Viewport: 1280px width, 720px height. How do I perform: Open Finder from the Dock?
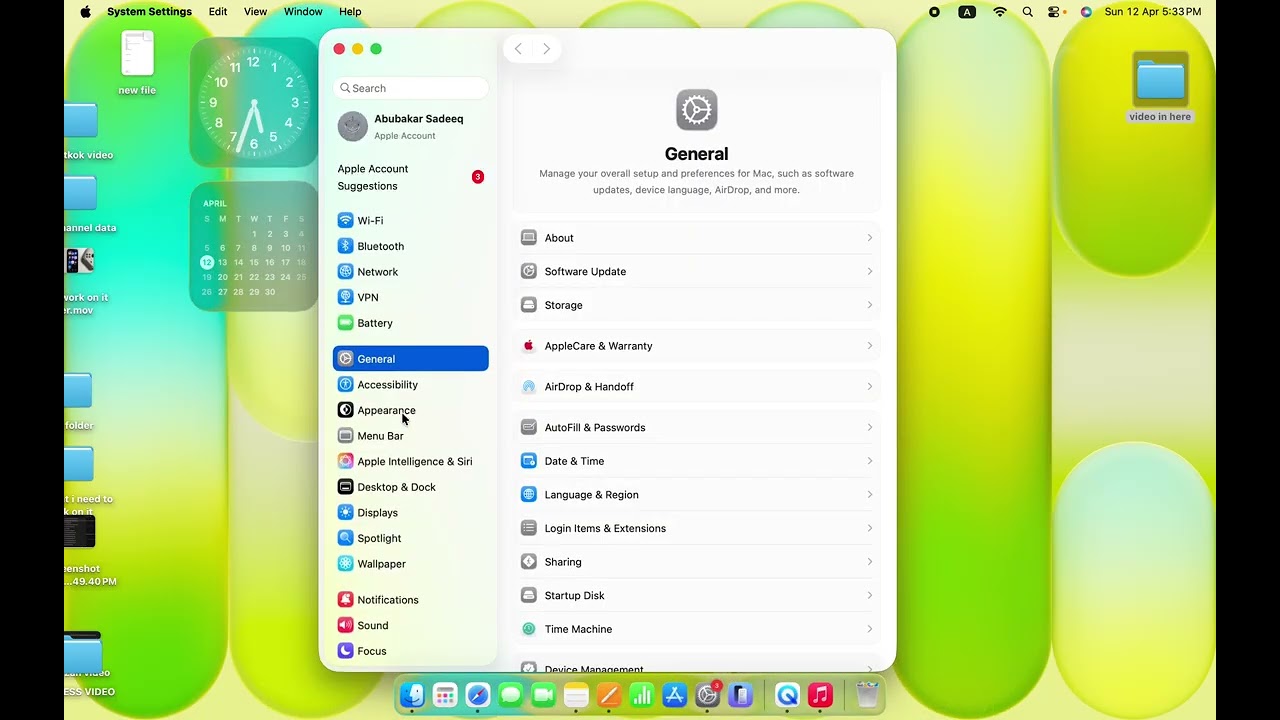click(x=412, y=695)
